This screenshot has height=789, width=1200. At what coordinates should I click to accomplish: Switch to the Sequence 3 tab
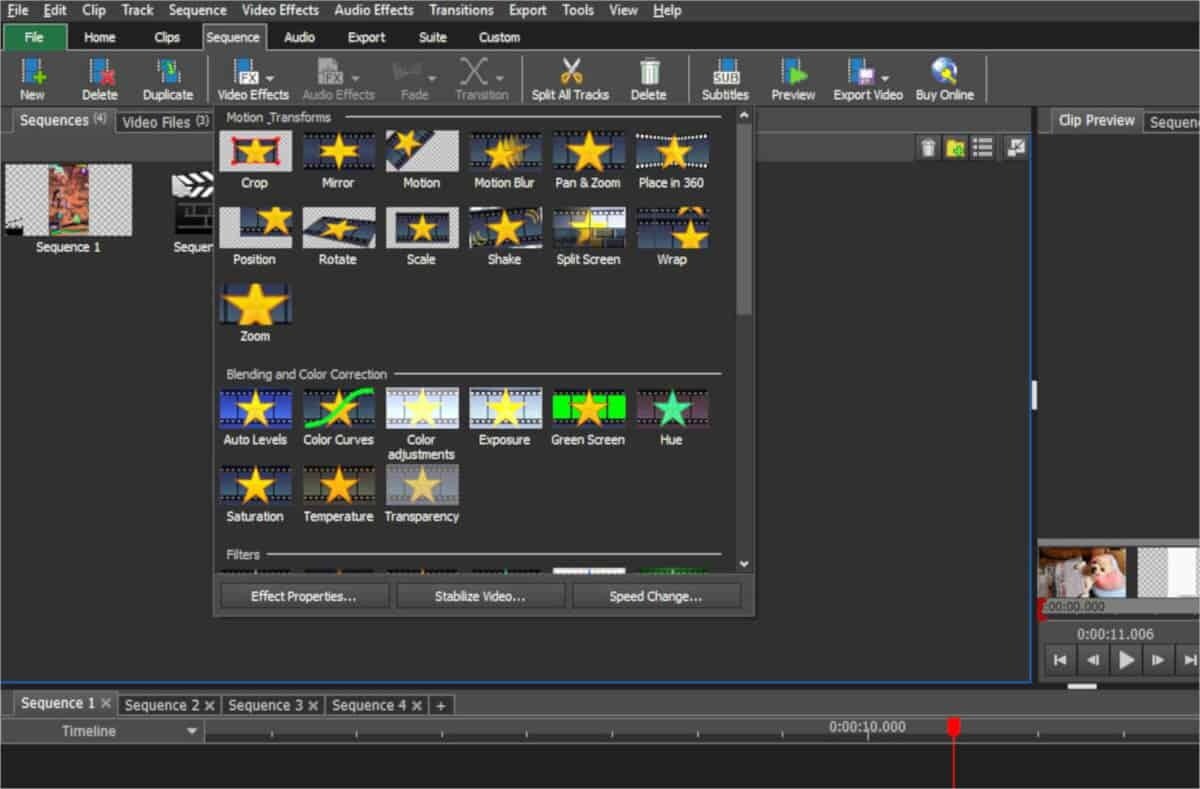tap(265, 705)
